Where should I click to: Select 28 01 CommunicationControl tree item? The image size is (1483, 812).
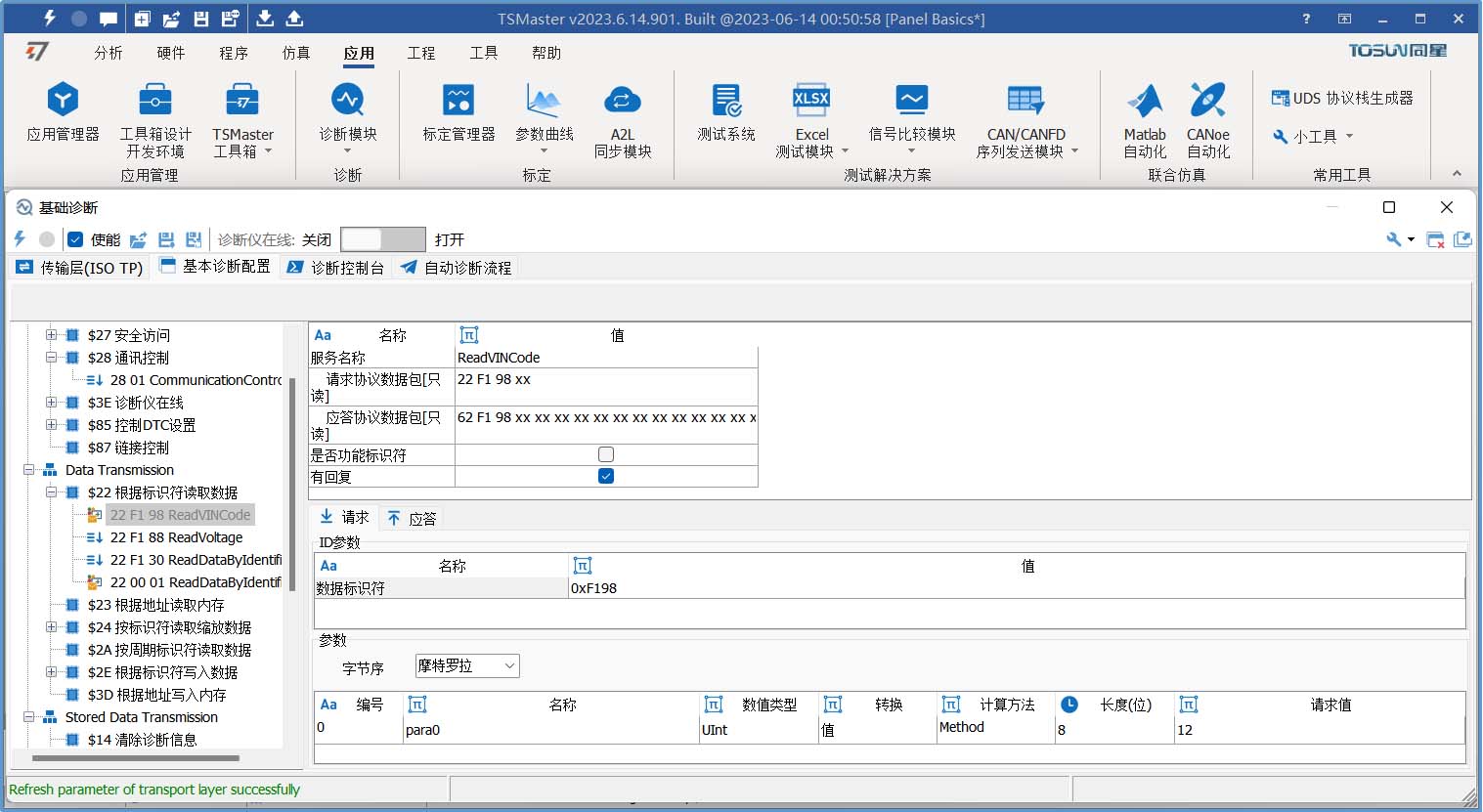coord(196,380)
